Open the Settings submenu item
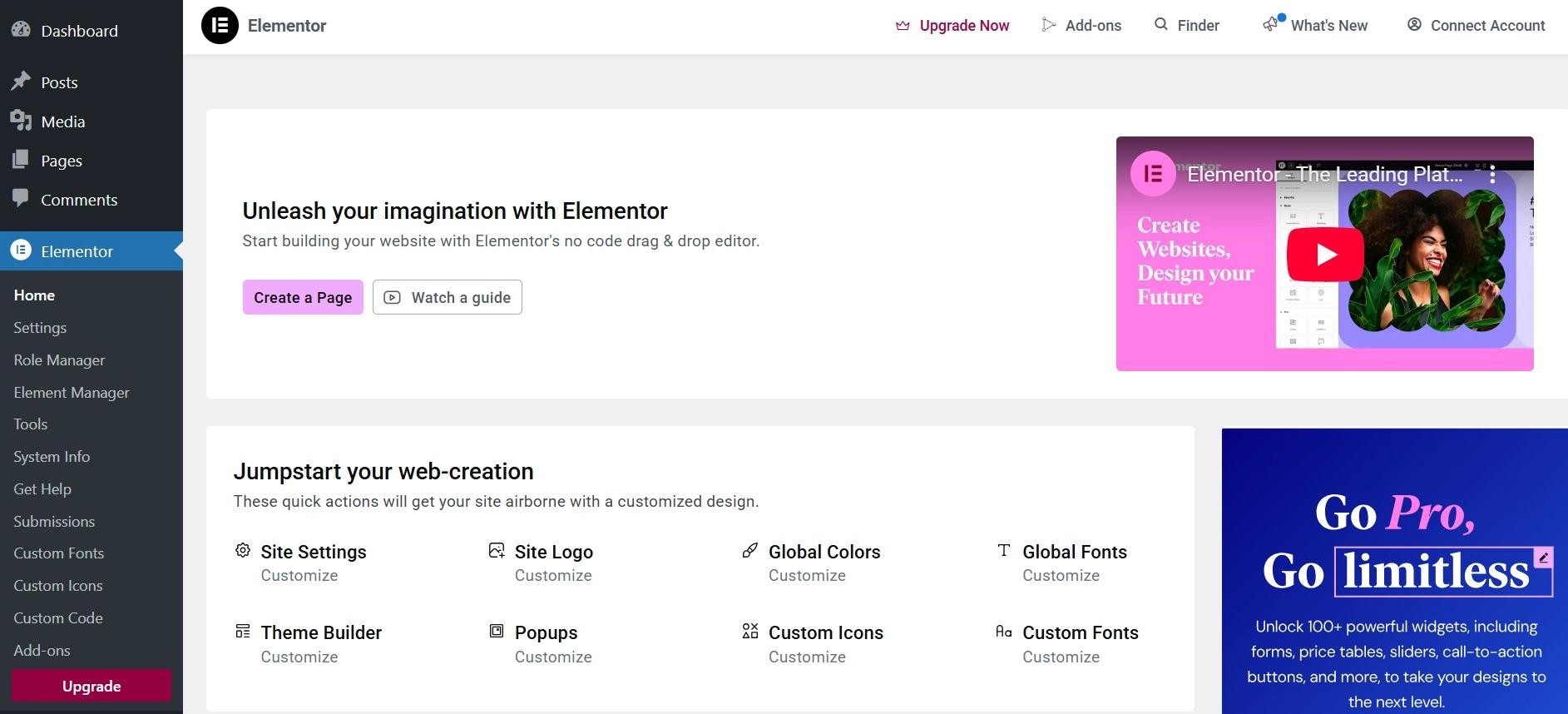 [x=40, y=328]
